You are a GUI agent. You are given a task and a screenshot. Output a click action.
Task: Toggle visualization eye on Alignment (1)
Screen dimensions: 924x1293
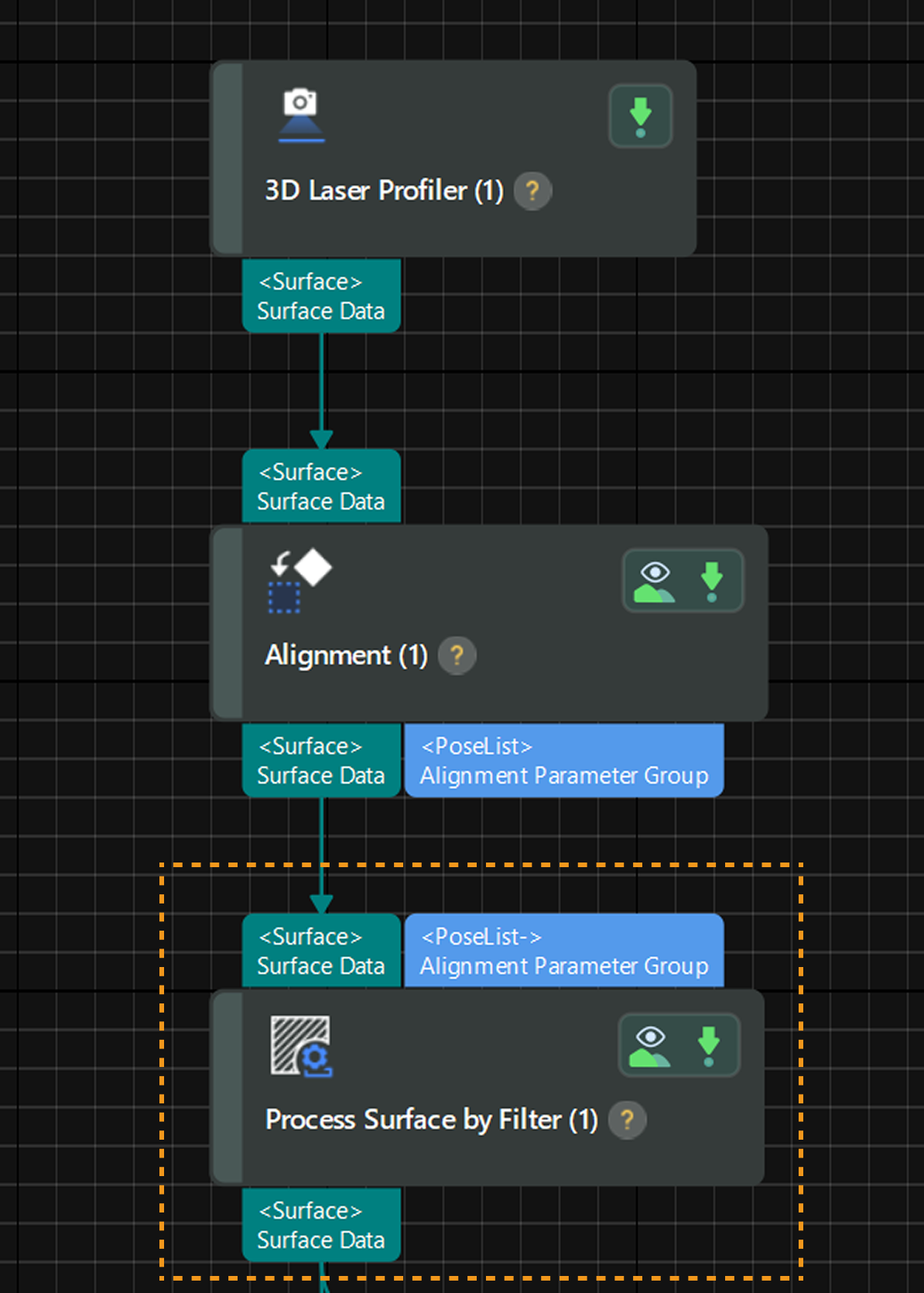655,581
